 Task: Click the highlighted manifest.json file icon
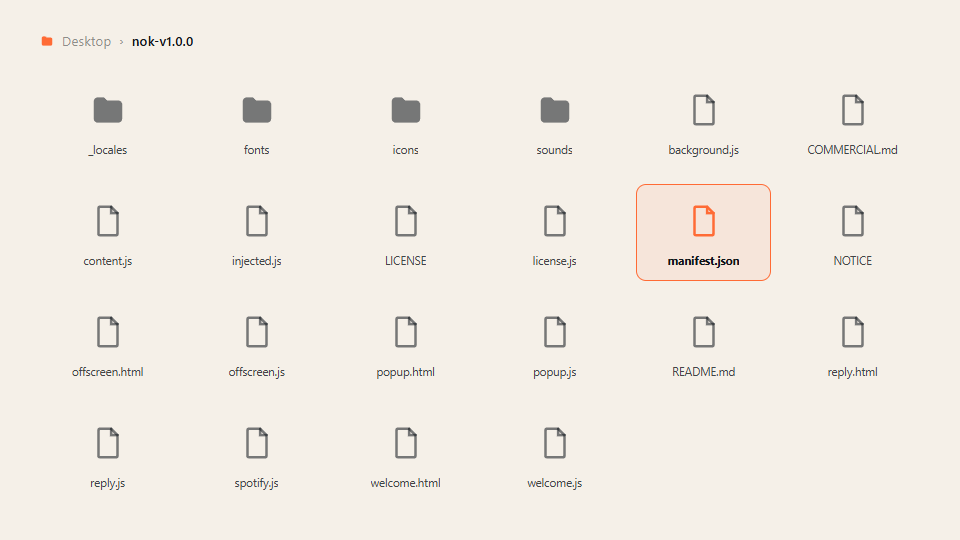(x=703, y=221)
